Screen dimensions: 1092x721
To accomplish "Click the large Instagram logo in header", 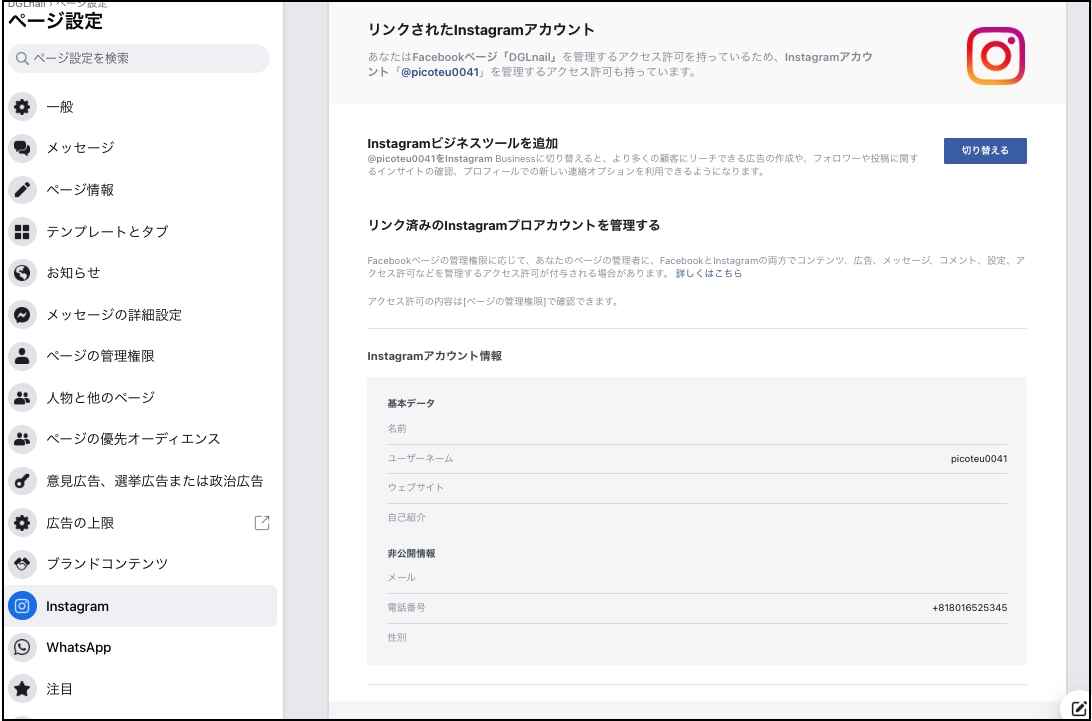I will (x=995, y=56).
